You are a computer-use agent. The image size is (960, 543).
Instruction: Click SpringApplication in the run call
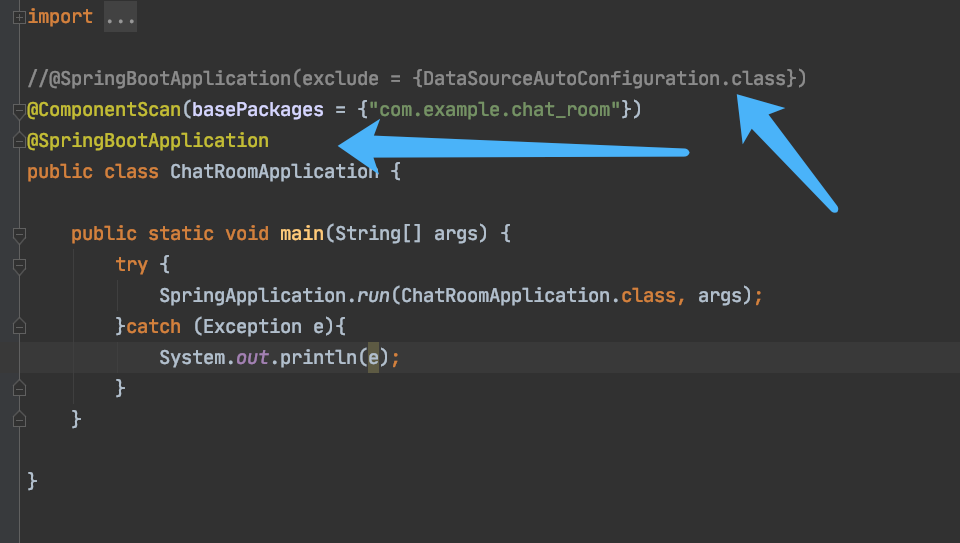pyautogui.click(x=252, y=296)
